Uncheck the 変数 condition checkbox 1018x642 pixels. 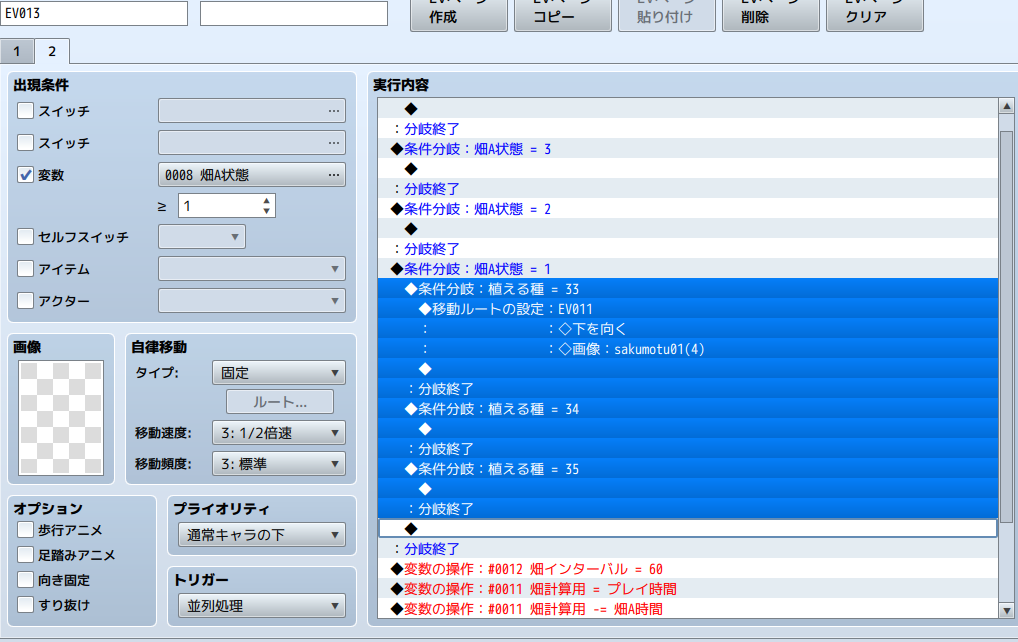25,175
